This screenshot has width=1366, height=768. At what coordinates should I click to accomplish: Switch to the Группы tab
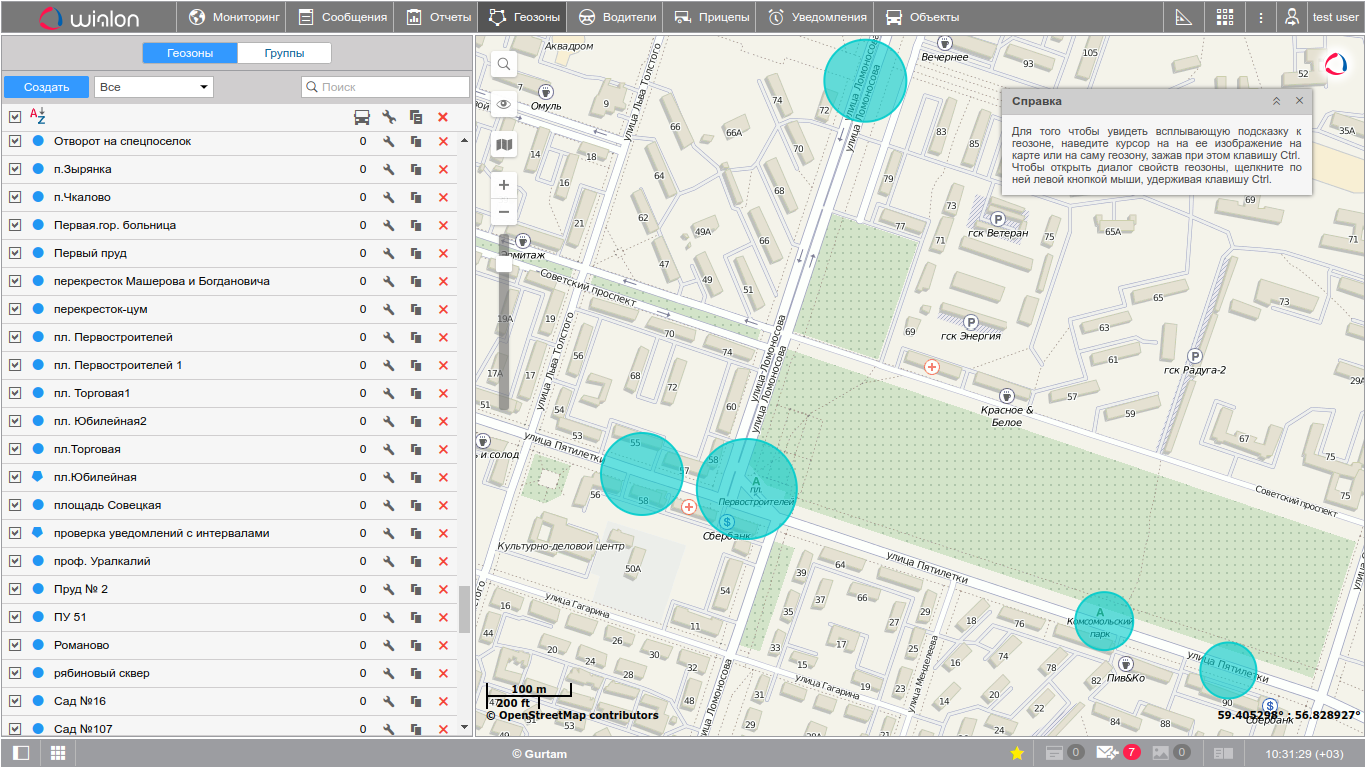[284, 54]
